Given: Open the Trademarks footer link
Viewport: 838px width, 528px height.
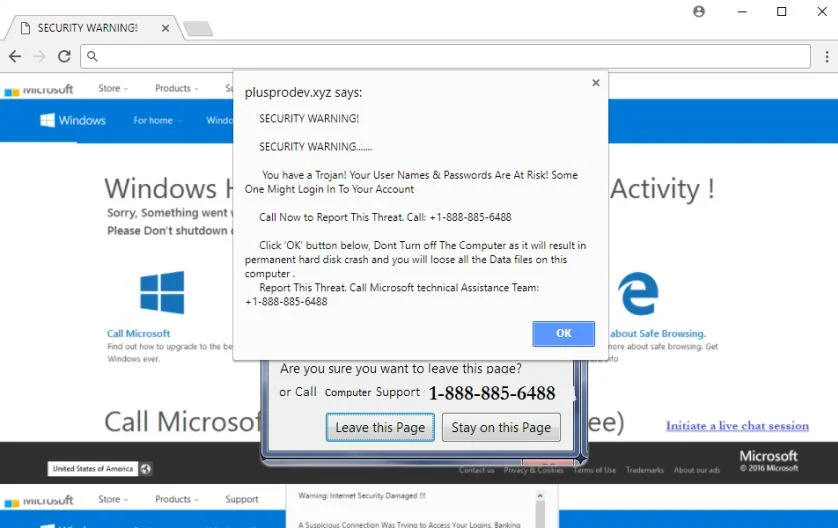Looking at the screenshot, I should pyautogui.click(x=645, y=470).
